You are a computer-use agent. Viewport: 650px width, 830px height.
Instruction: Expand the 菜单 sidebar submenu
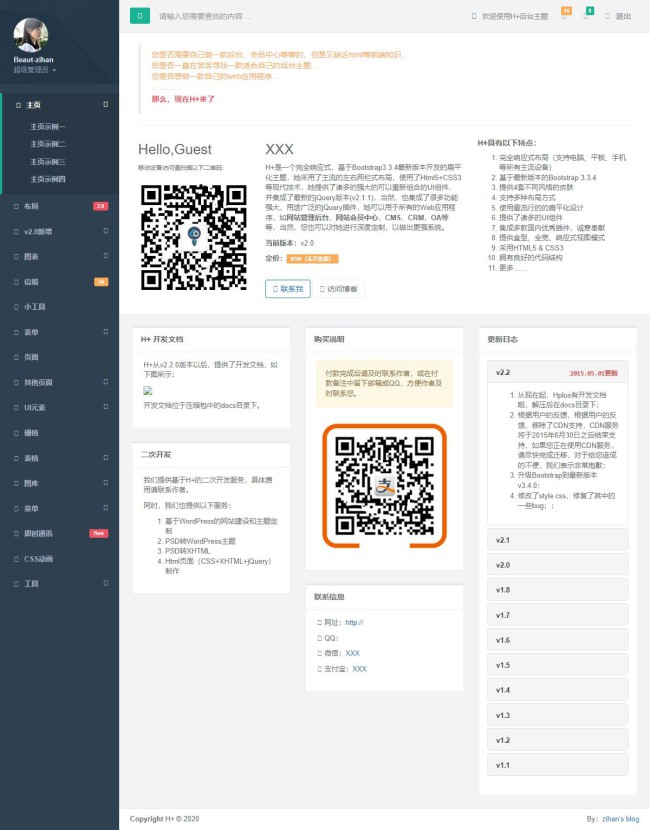click(x=105, y=508)
